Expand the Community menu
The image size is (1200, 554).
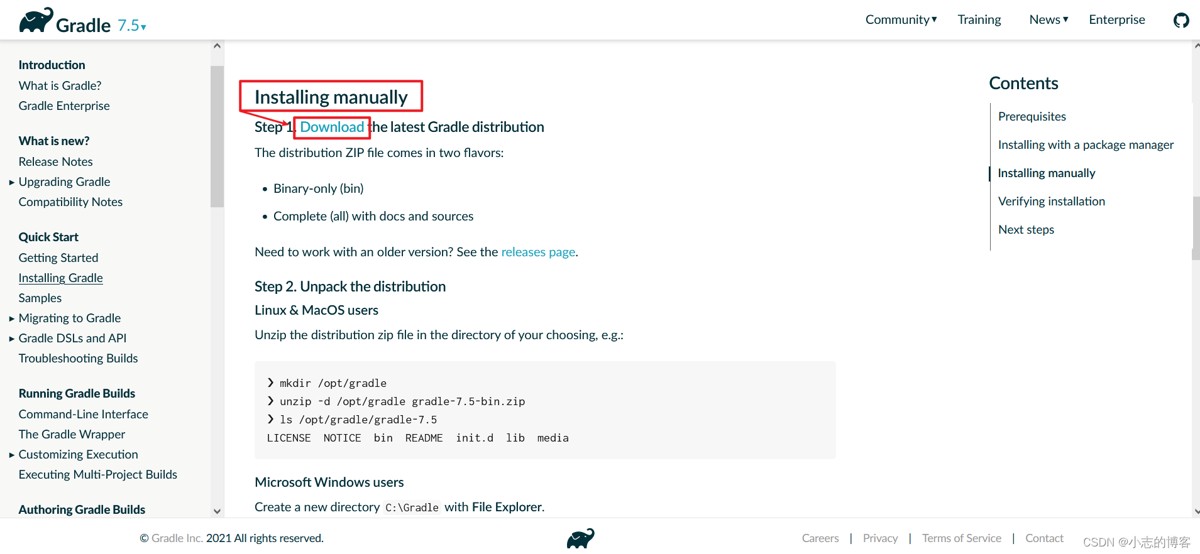(901, 19)
